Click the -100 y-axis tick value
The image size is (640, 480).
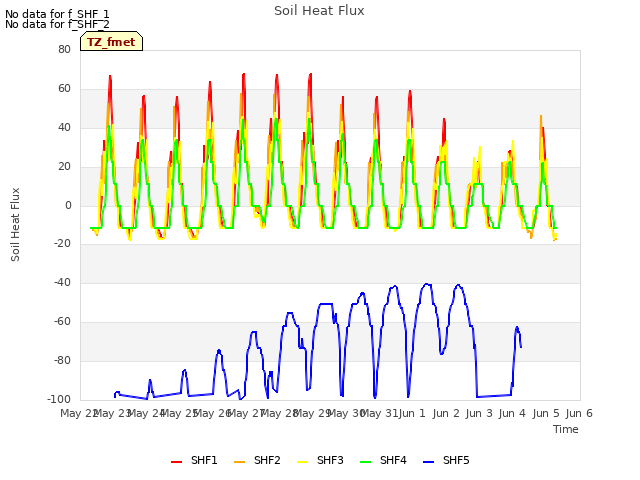(x=59, y=399)
